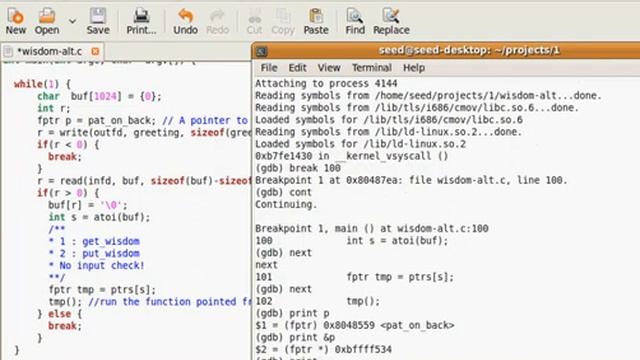Click 'Breakpoint 1, main () at wisdom-alt.c:100'
640x360 pixels.
[x=372, y=229]
